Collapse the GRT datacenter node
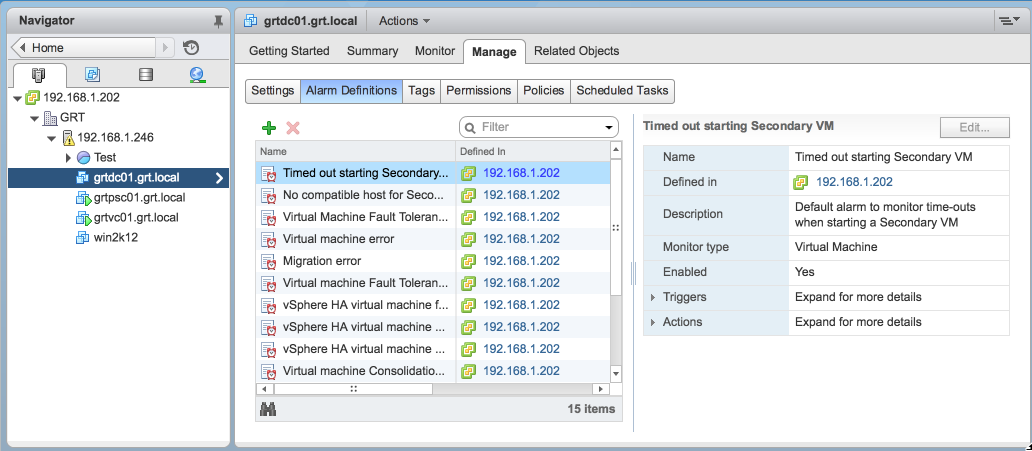Image resolution: width=1032 pixels, height=451 pixels. click(x=34, y=119)
